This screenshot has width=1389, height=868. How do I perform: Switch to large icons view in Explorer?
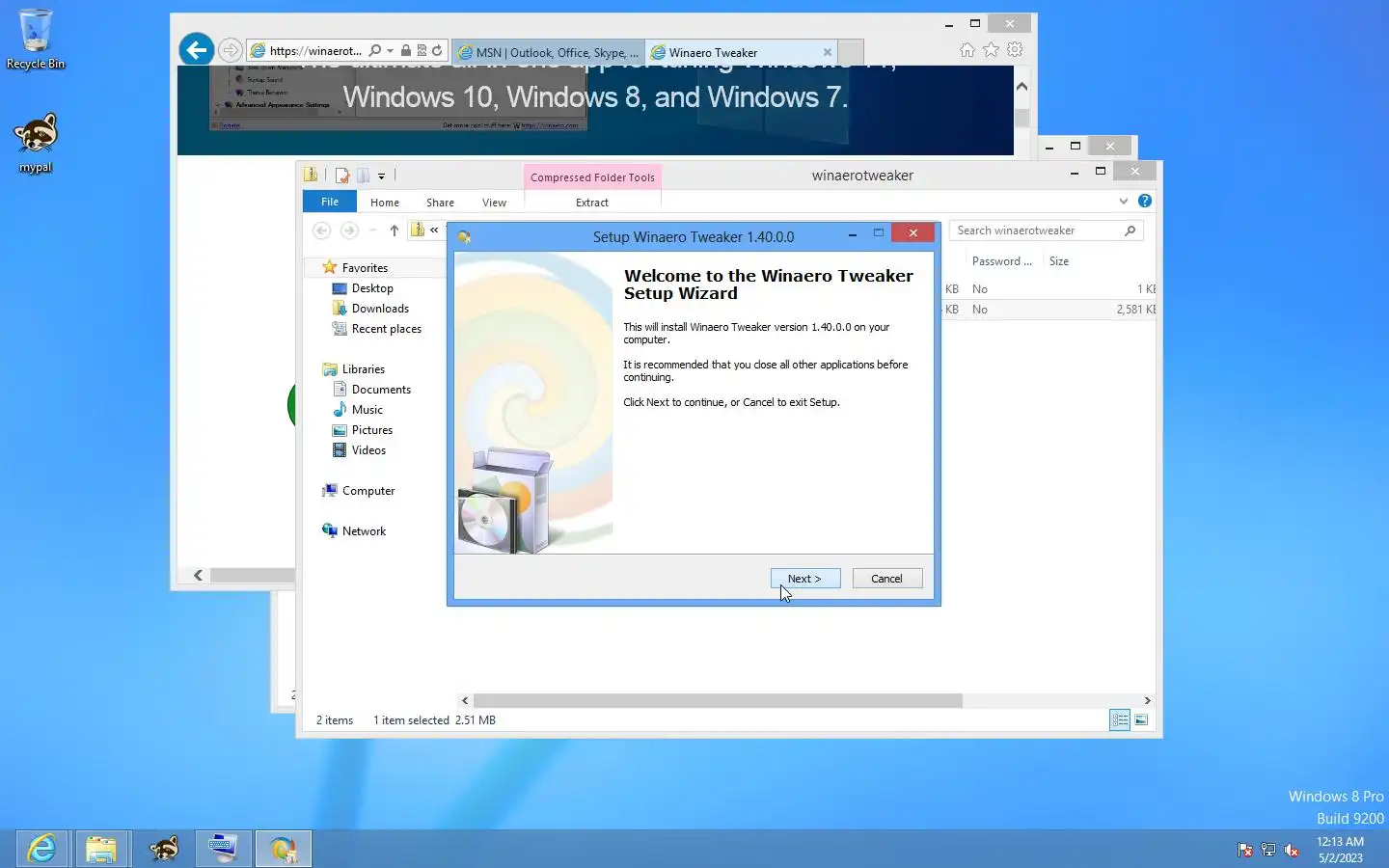1141,720
